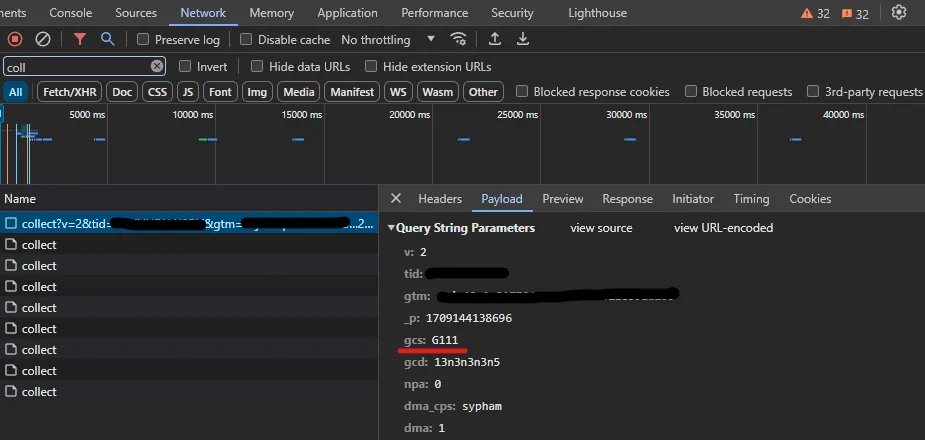Filter by Other requests
Image resolution: width=925 pixels, height=440 pixels.
(483, 91)
